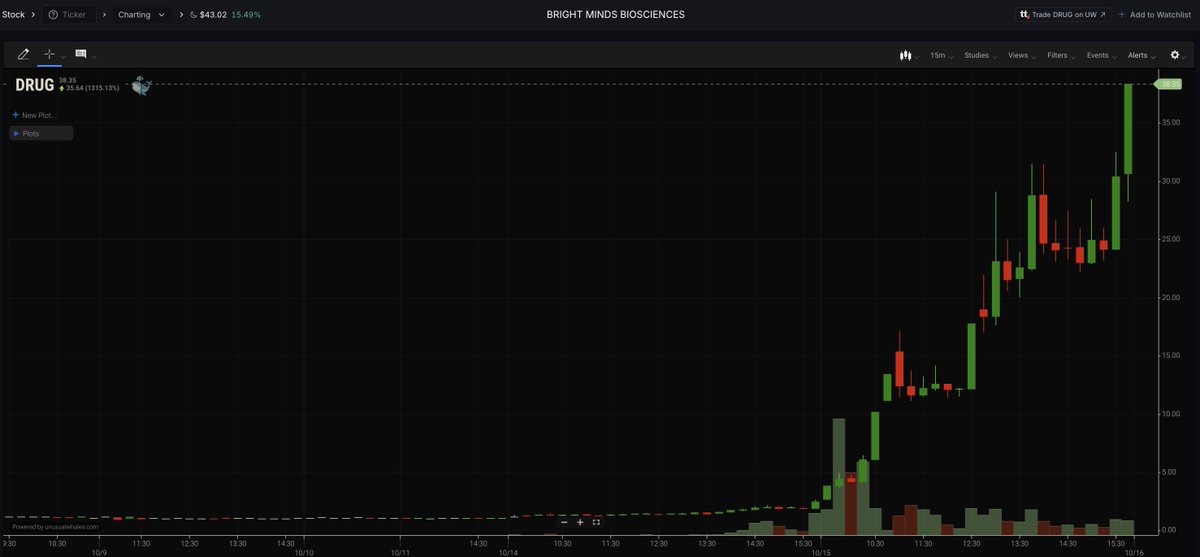Open the 15m timeframe dropdown
The width and height of the screenshot is (1200, 557).
click(941, 55)
